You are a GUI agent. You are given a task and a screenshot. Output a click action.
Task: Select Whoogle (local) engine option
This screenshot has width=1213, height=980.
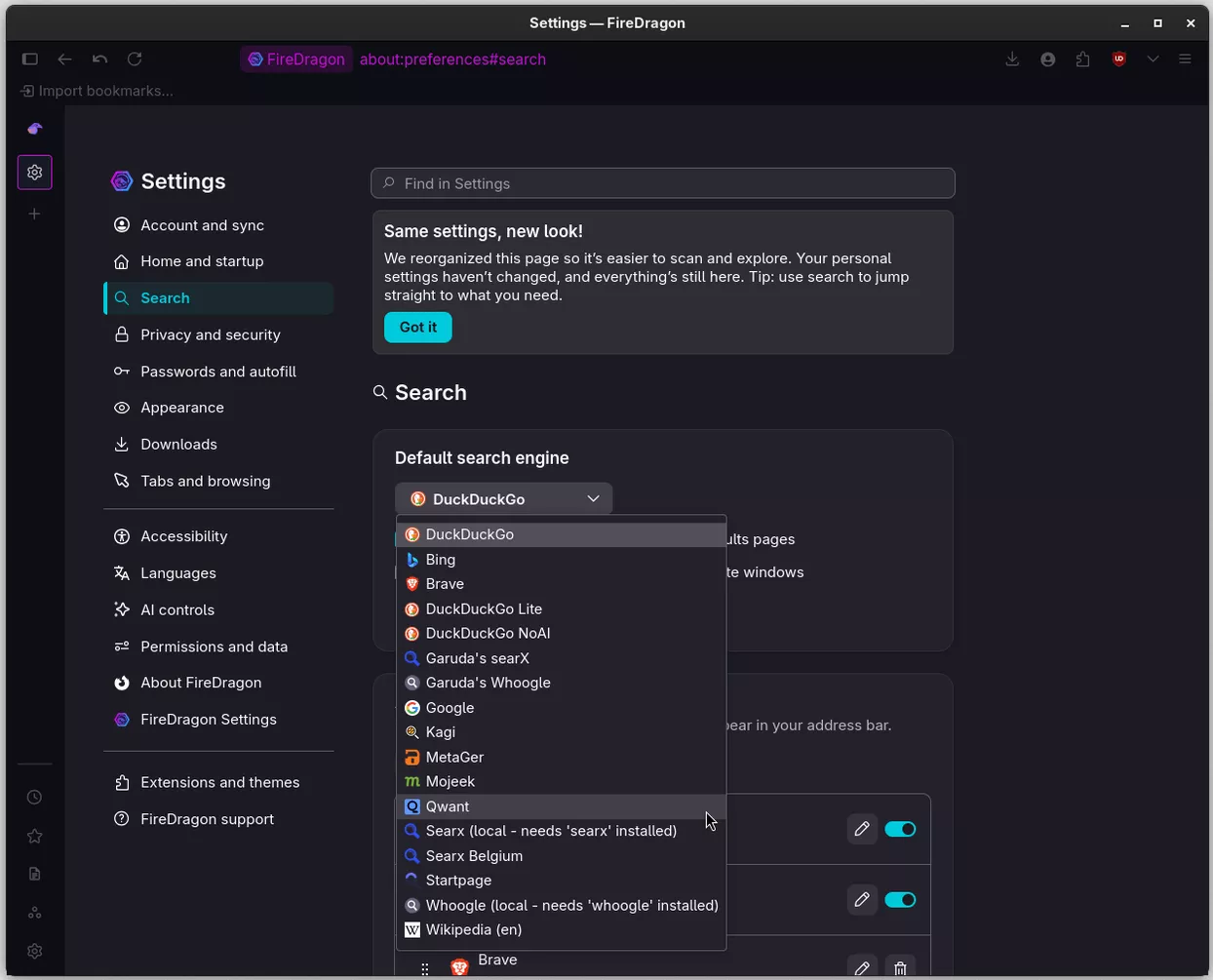pos(561,905)
